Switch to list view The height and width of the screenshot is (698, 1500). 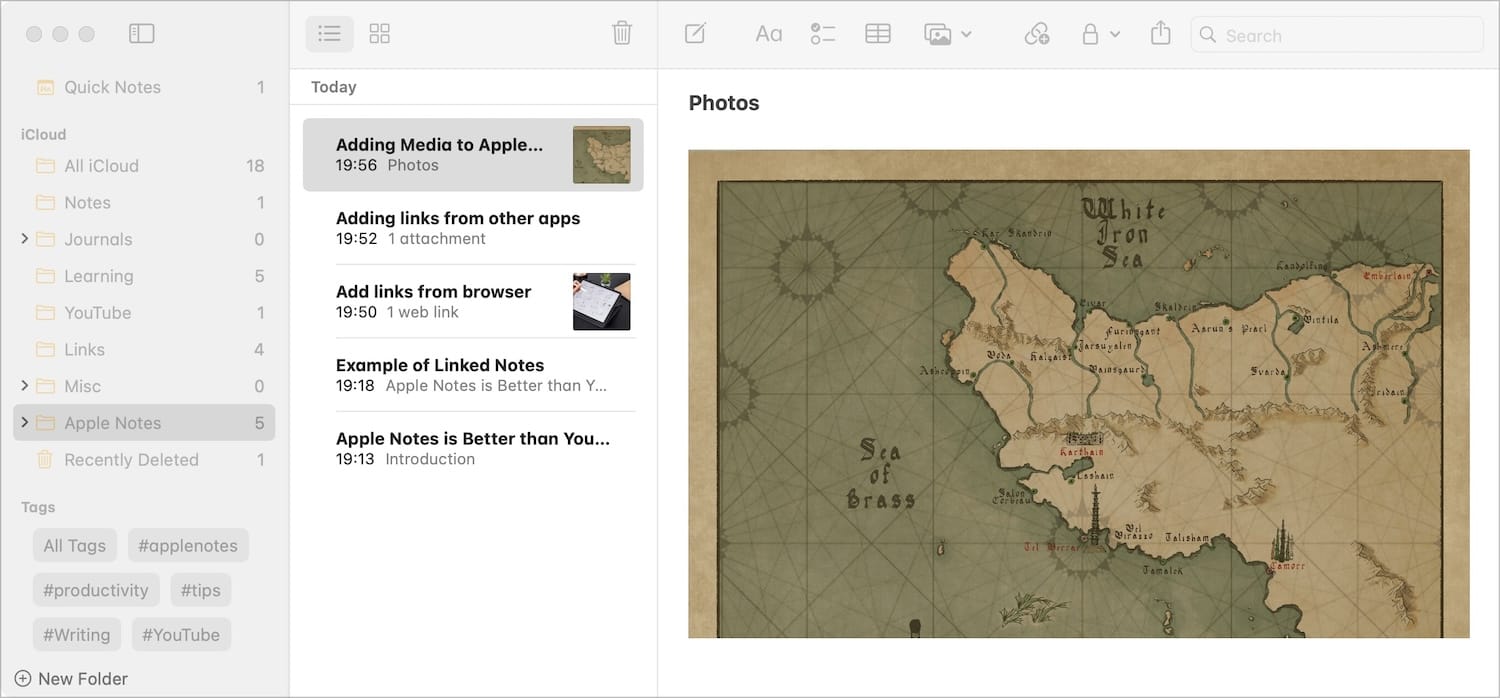coord(329,34)
